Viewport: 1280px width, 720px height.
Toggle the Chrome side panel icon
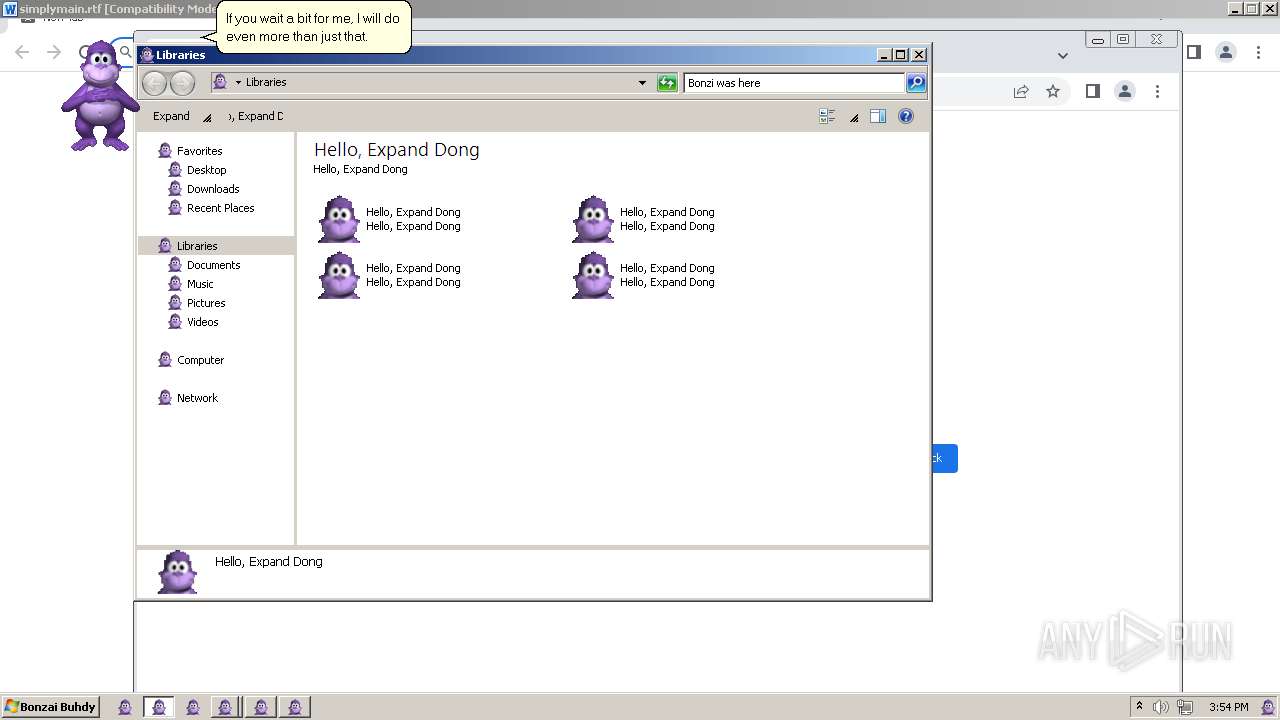(x=1092, y=91)
